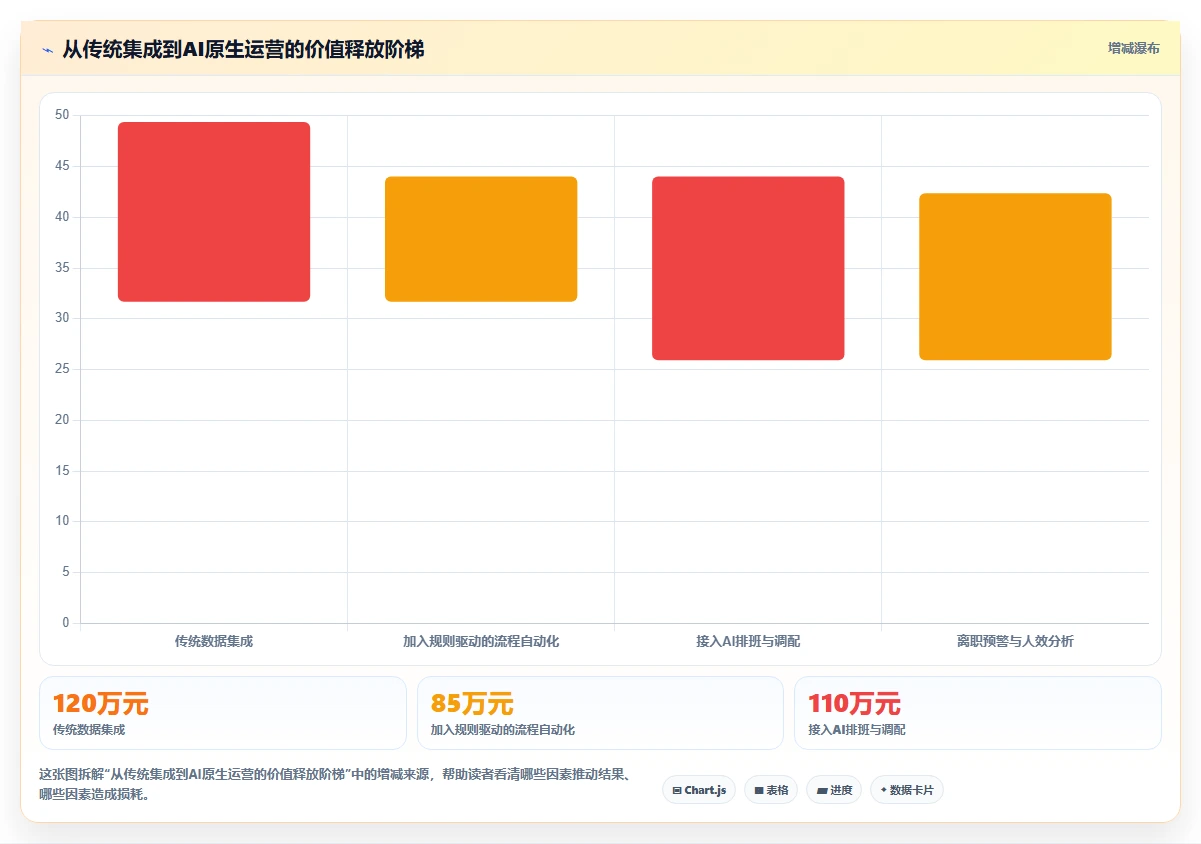Click the y-axis value 20
The height and width of the screenshot is (844, 1201).
(62, 420)
